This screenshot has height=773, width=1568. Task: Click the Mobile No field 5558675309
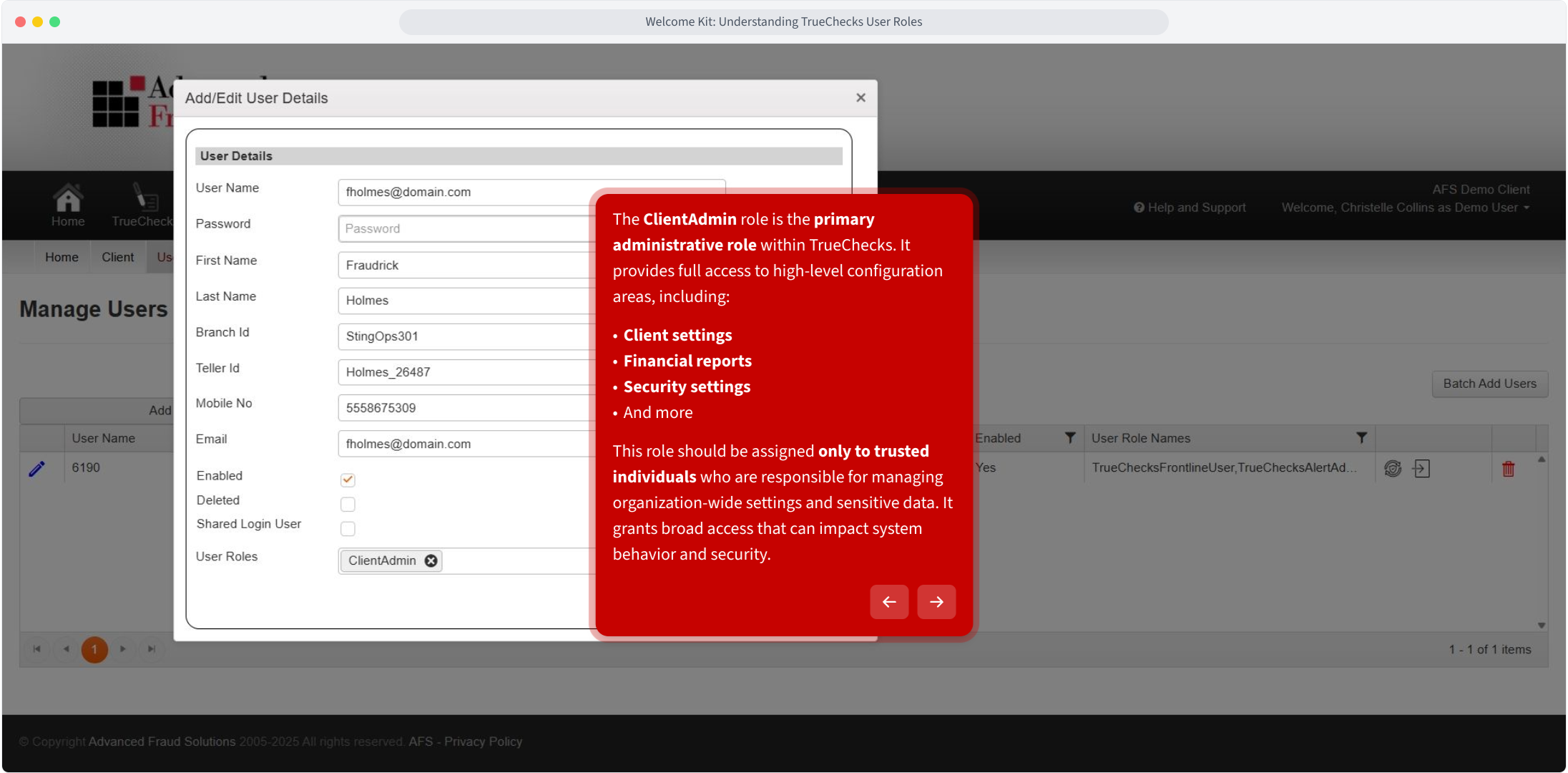click(x=467, y=408)
